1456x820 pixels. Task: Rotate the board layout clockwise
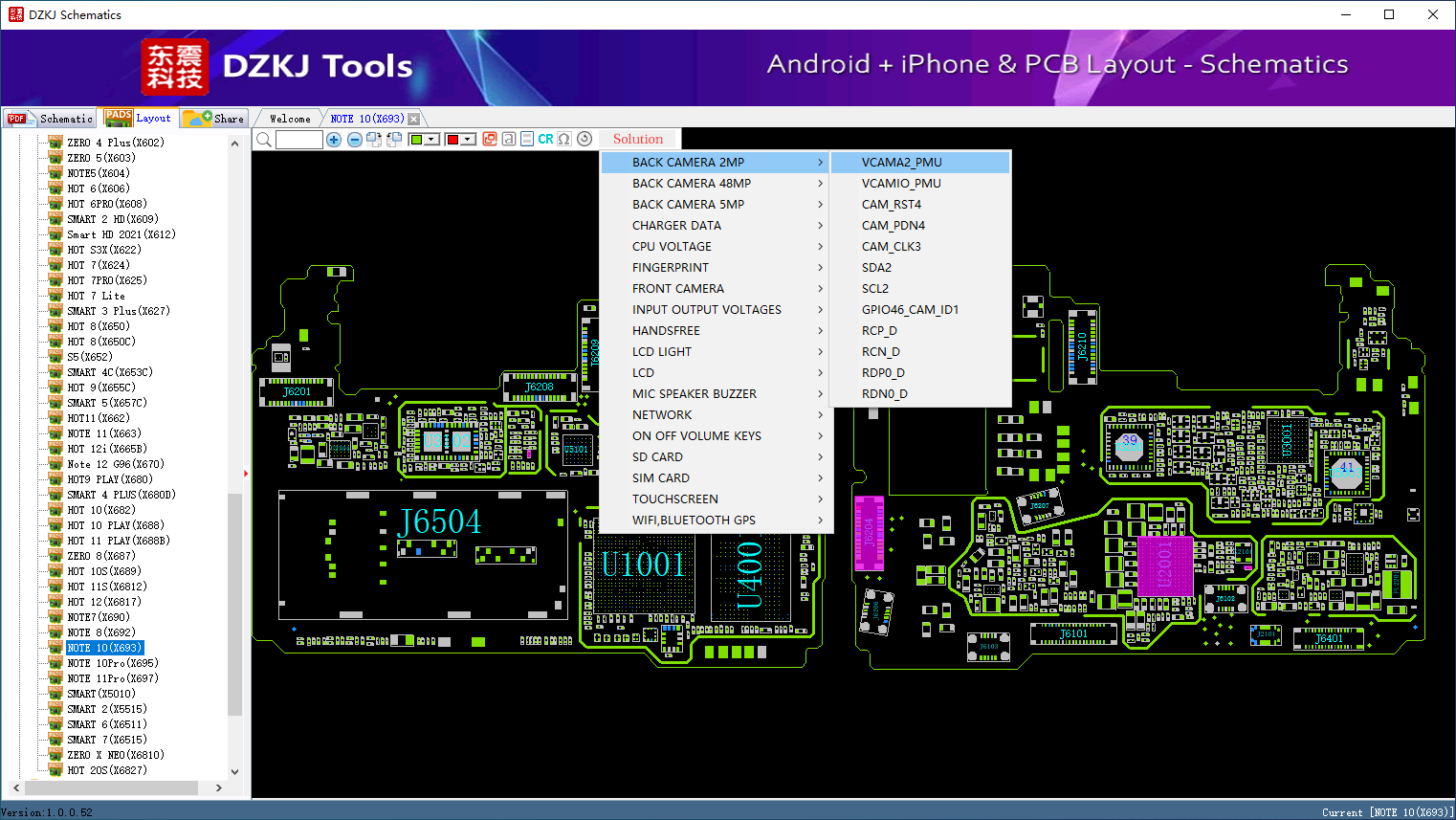[374, 140]
